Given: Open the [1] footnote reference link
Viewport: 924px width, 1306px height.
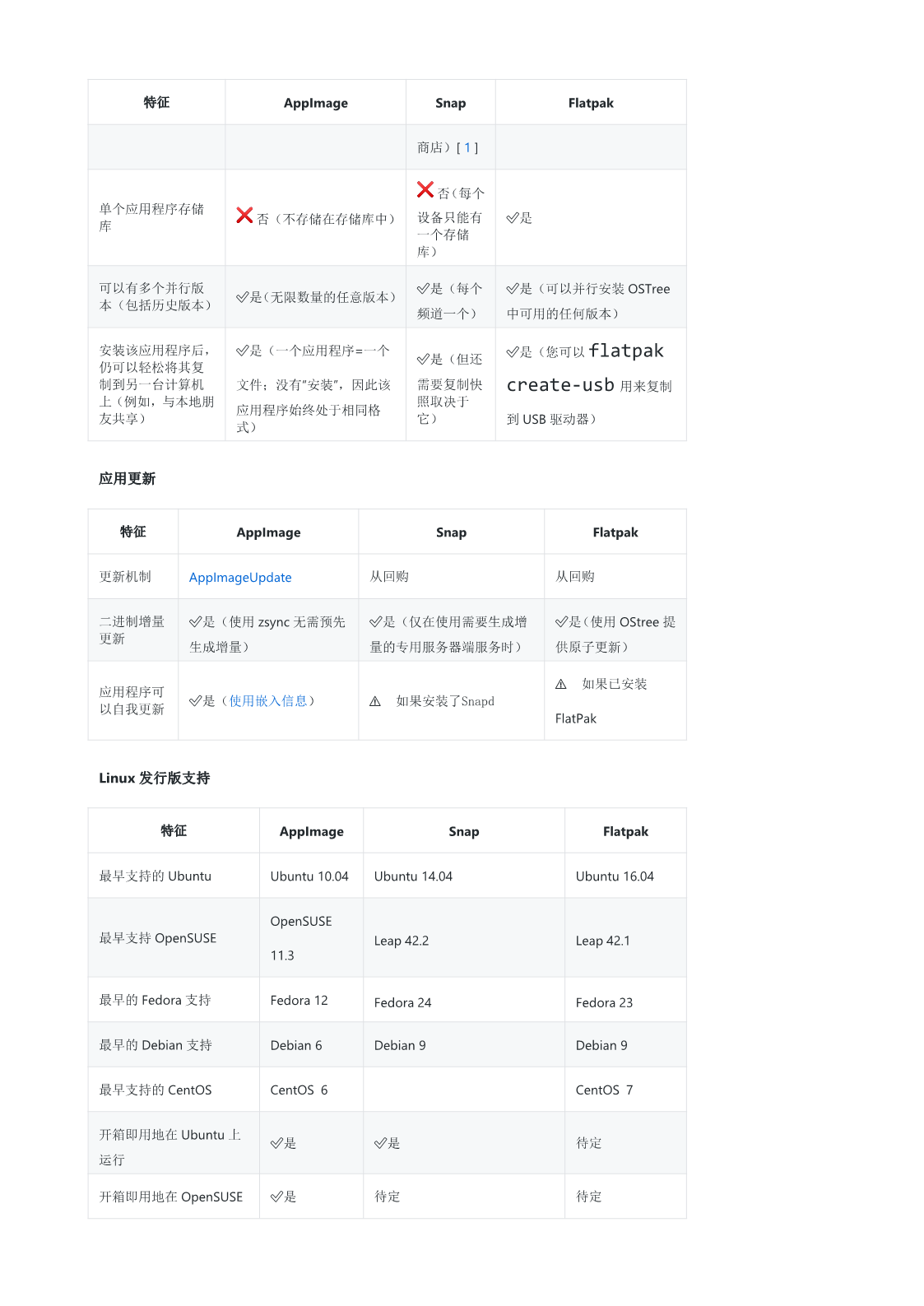Looking at the screenshot, I should pyautogui.click(x=467, y=147).
